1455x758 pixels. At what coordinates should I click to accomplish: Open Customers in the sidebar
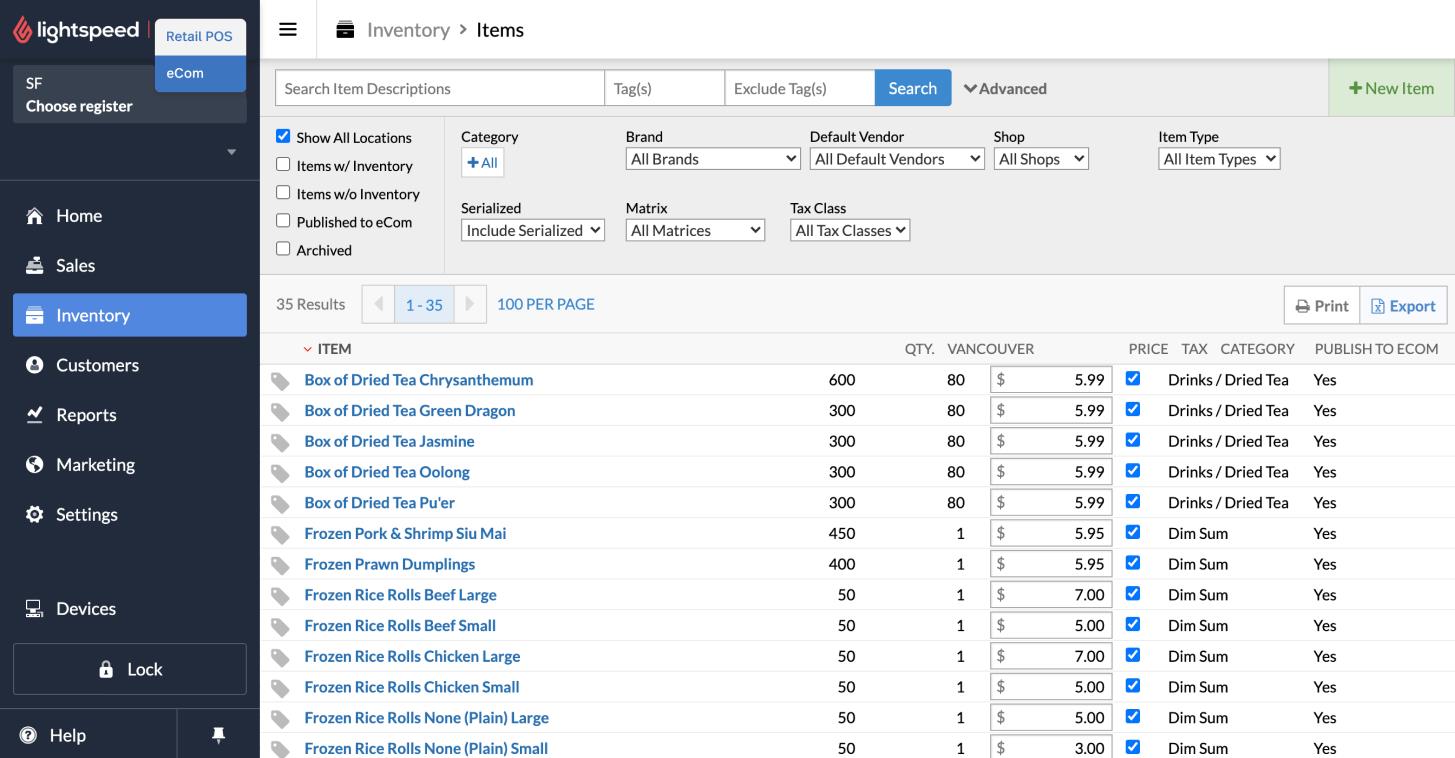130,365
